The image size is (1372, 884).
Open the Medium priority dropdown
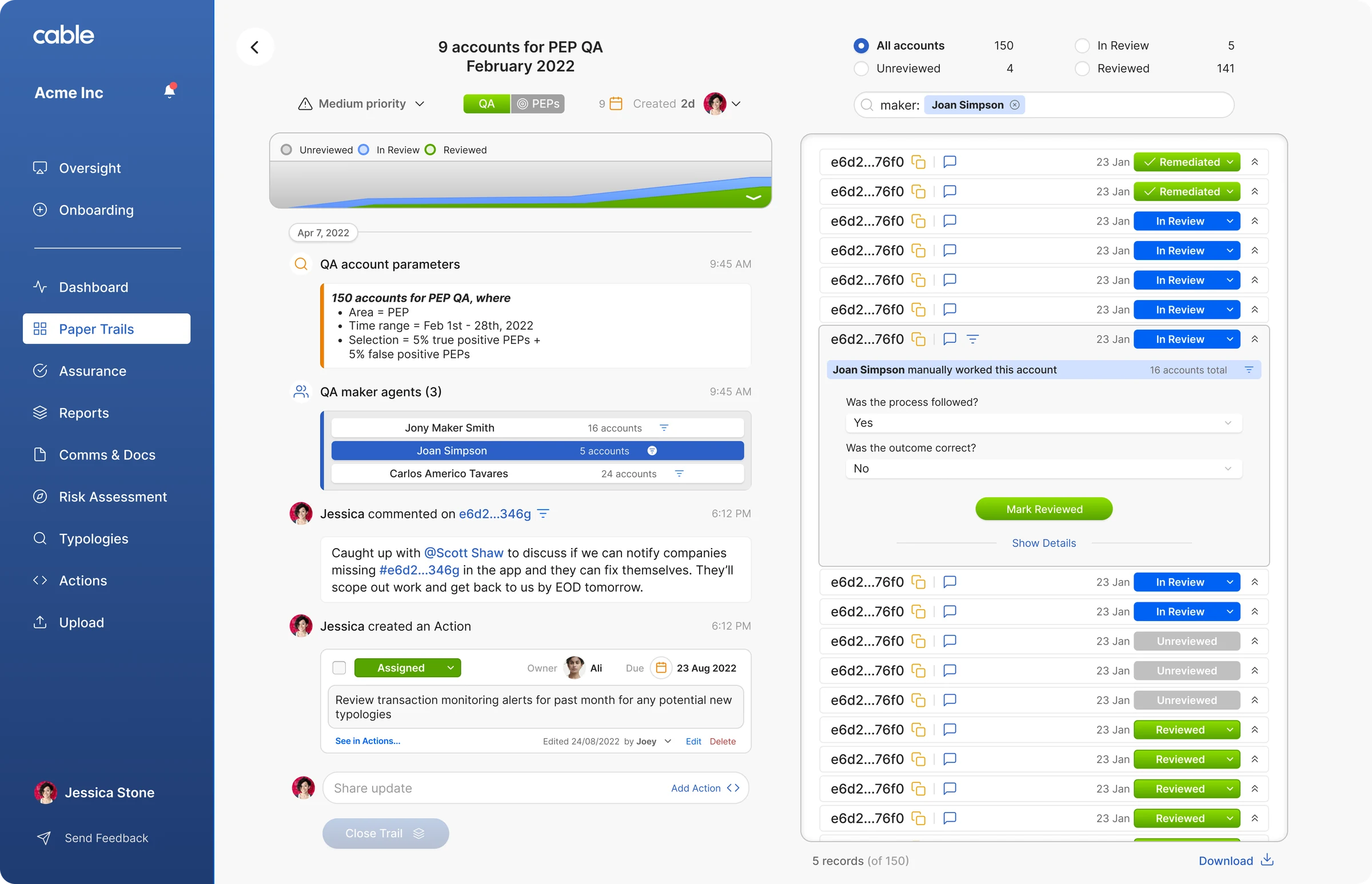coord(361,104)
